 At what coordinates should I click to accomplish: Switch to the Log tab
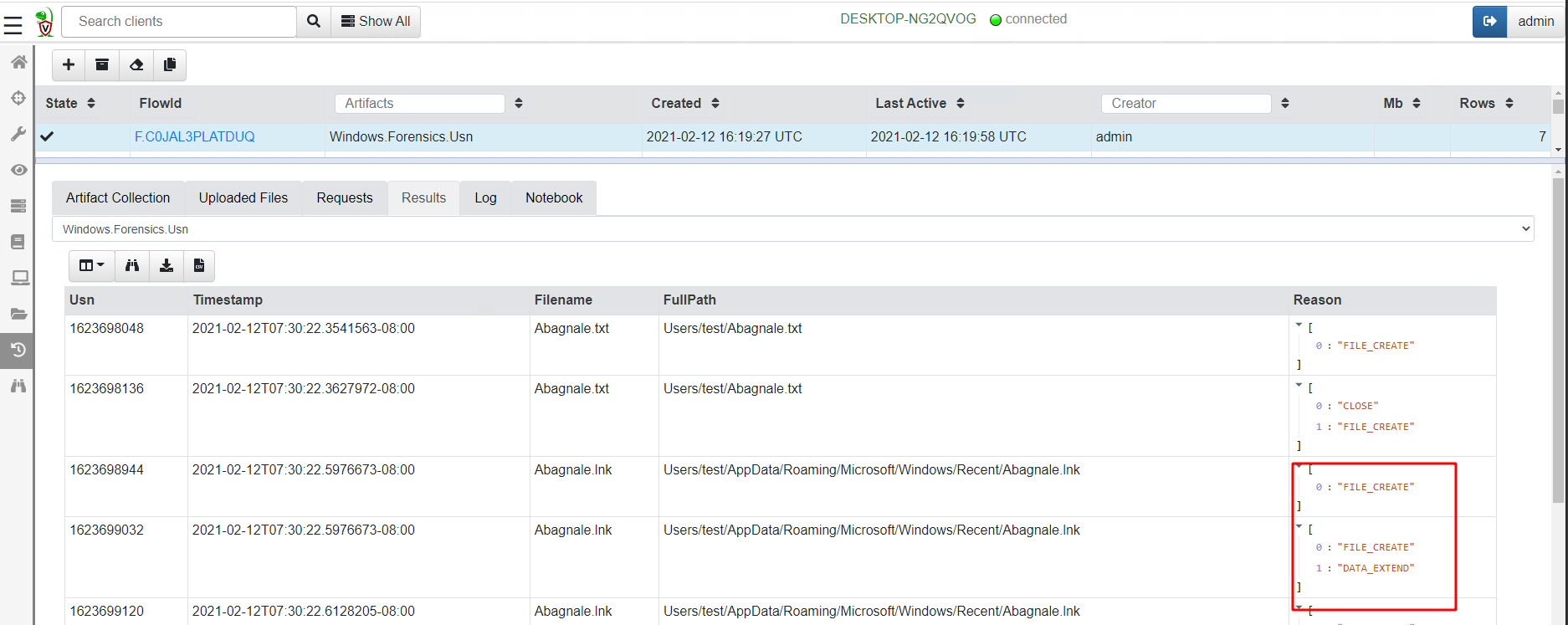485,198
